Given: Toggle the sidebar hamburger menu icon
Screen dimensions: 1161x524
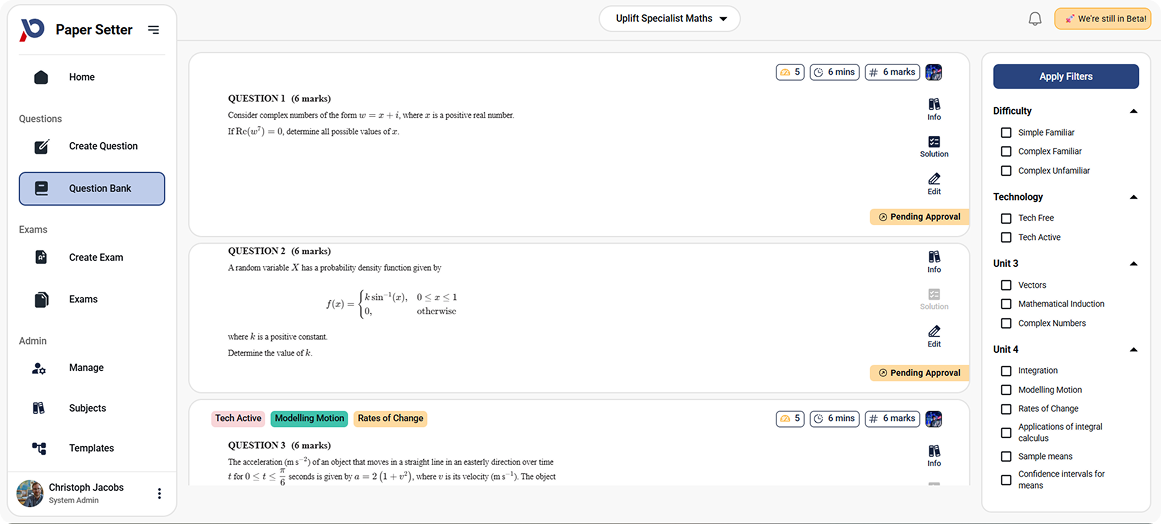Looking at the screenshot, I should [x=153, y=30].
